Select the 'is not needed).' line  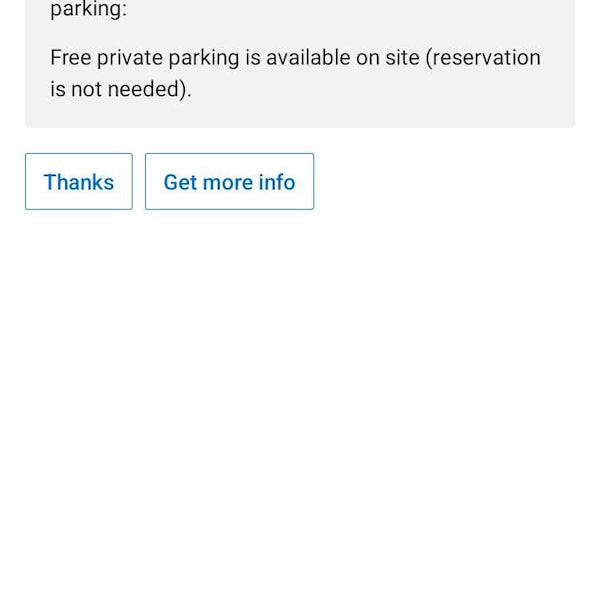(x=121, y=90)
